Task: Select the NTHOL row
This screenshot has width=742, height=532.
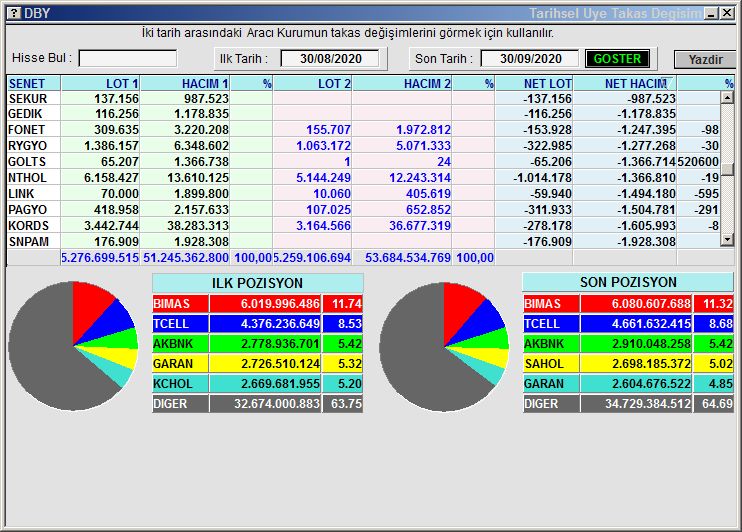Action: (363, 178)
